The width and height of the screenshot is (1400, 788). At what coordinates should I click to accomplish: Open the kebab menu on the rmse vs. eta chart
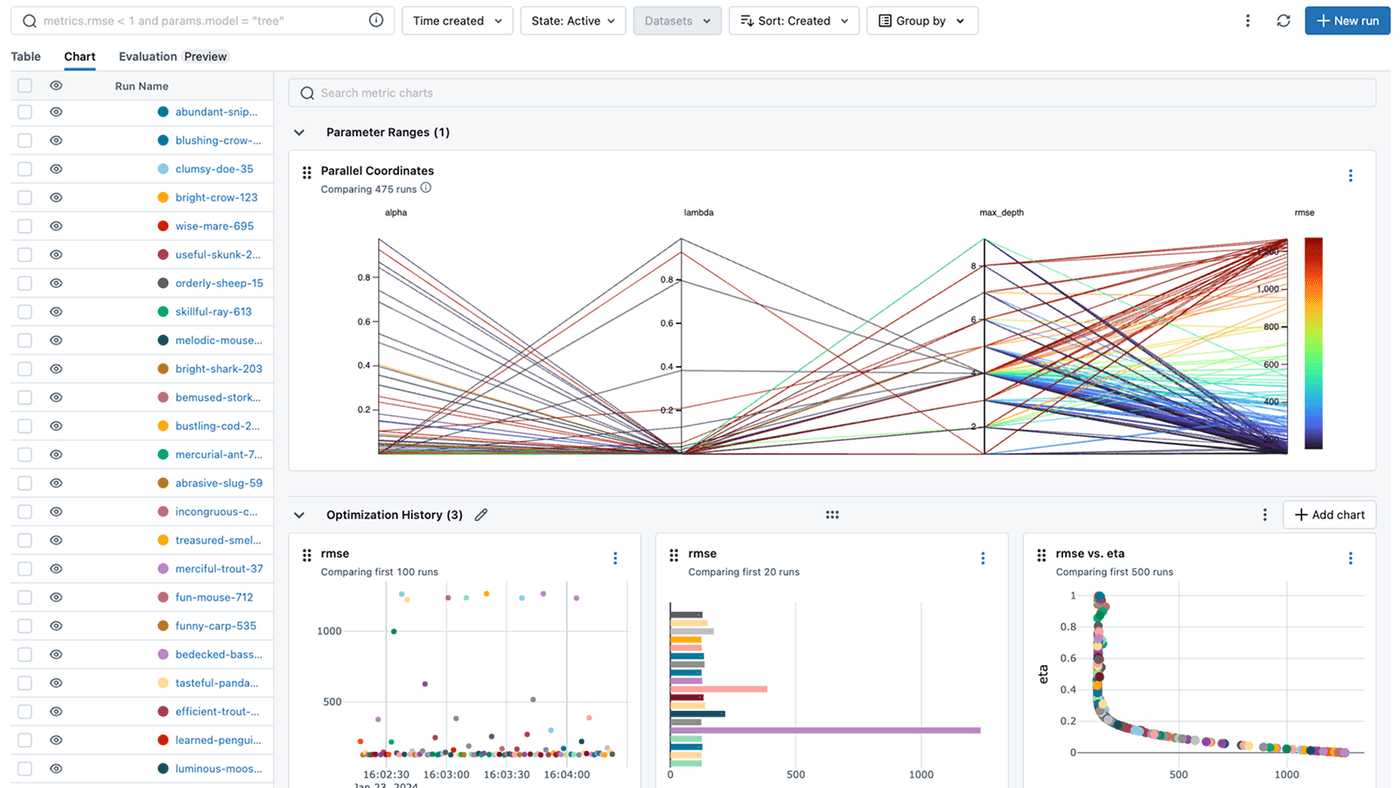1351,558
